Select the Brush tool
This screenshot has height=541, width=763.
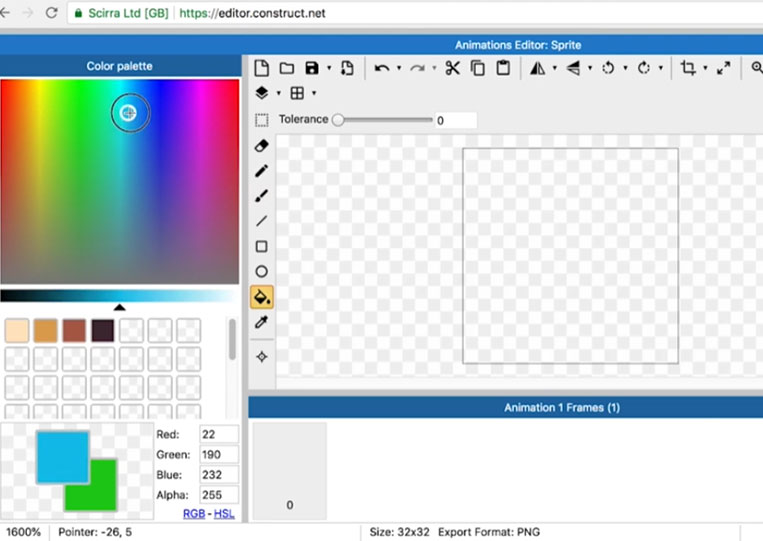pyautogui.click(x=262, y=196)
